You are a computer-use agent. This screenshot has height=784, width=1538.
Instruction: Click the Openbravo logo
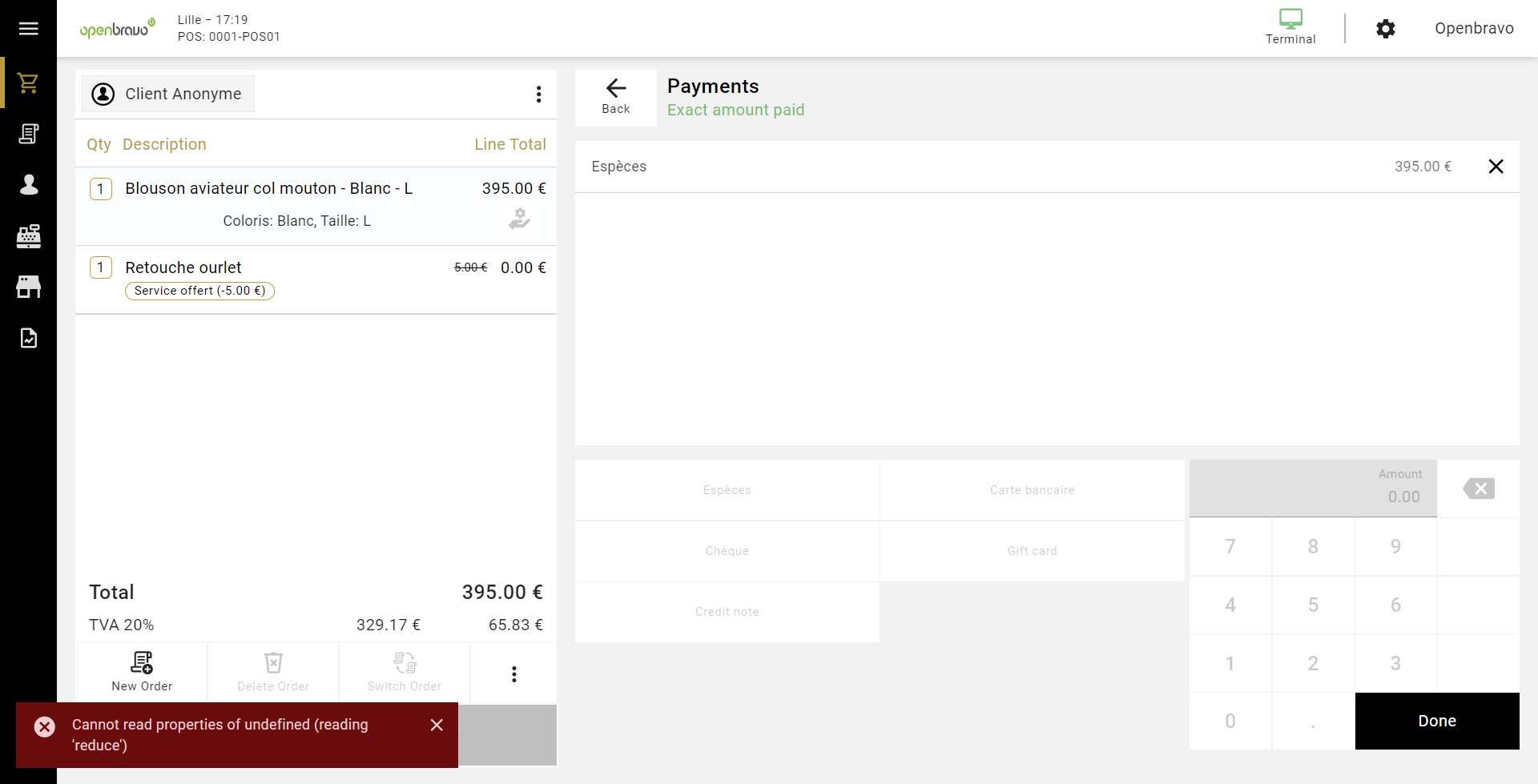(x=117, y=29)
